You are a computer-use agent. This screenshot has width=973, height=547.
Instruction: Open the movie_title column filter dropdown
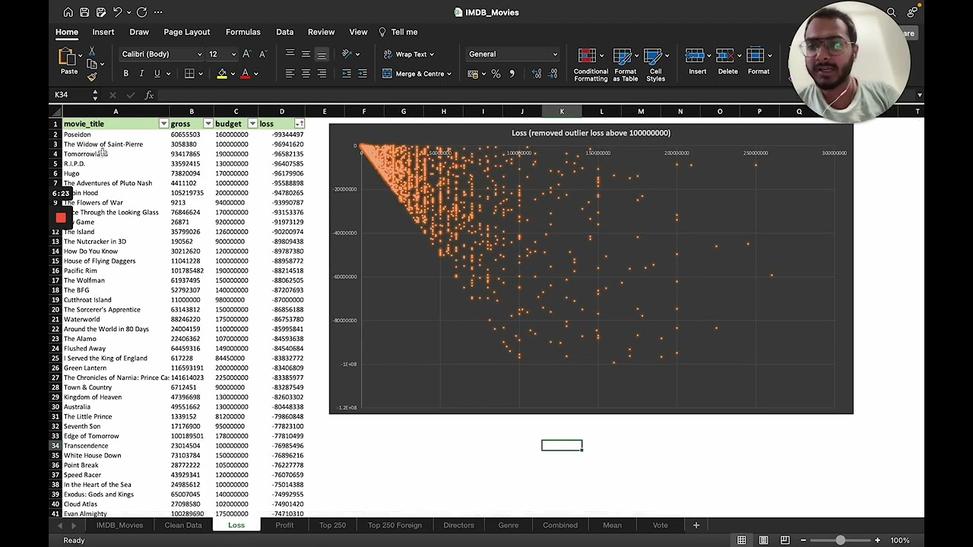pos(163,124)
